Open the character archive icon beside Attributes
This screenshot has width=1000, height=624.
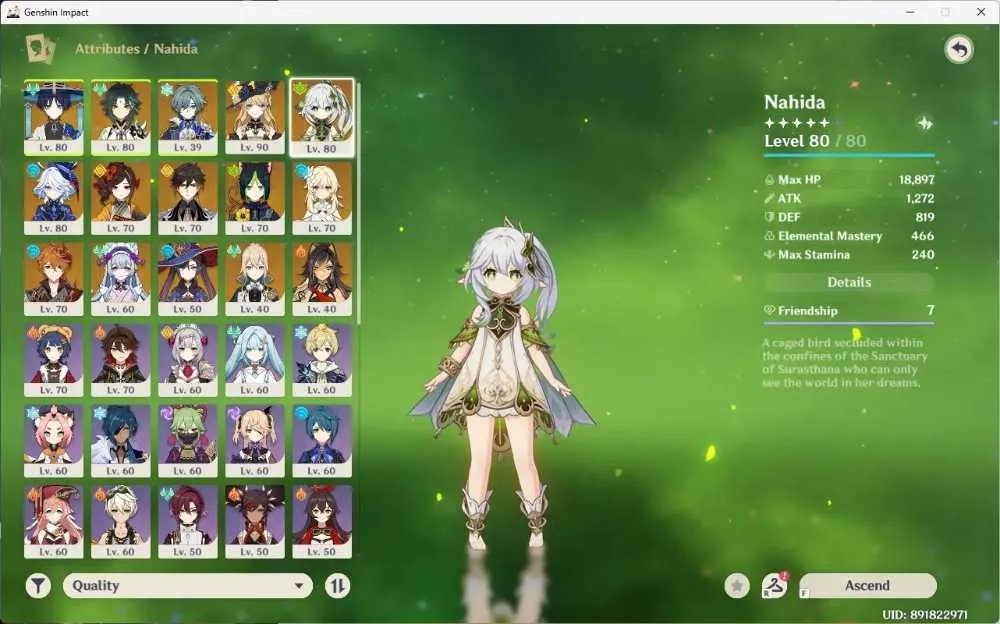pos(40,48)
